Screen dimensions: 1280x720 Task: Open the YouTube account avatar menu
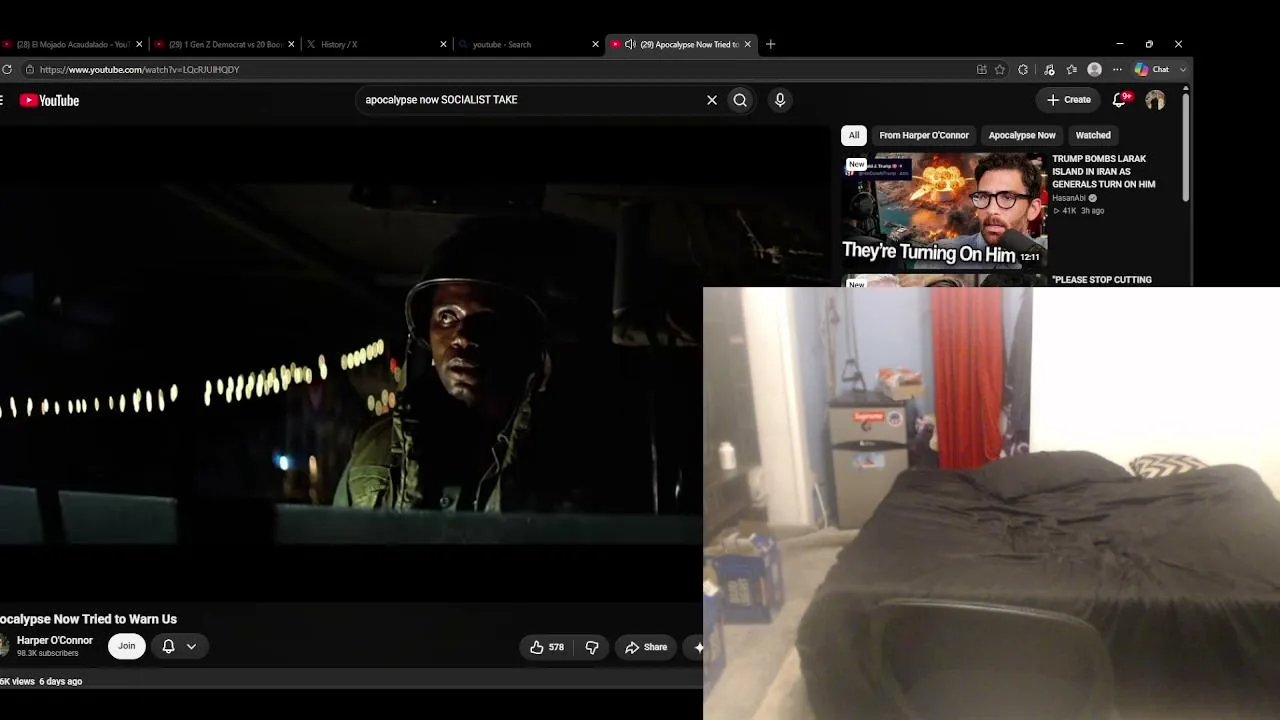click(1155, 100)
